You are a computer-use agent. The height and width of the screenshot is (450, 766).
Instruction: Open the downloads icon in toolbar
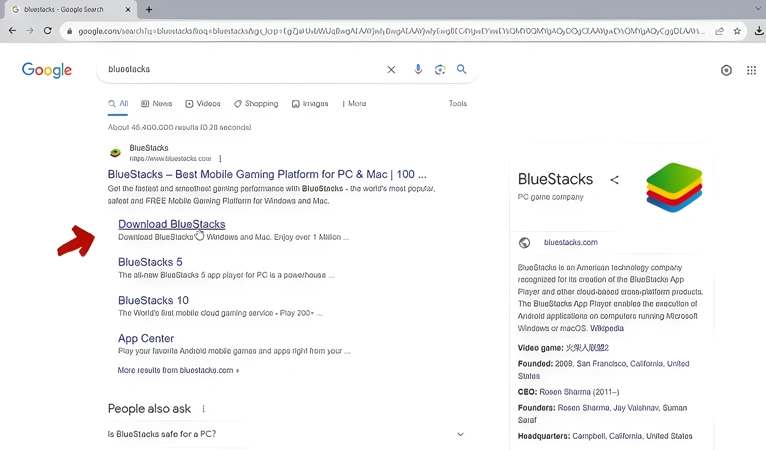pos(759,31)
